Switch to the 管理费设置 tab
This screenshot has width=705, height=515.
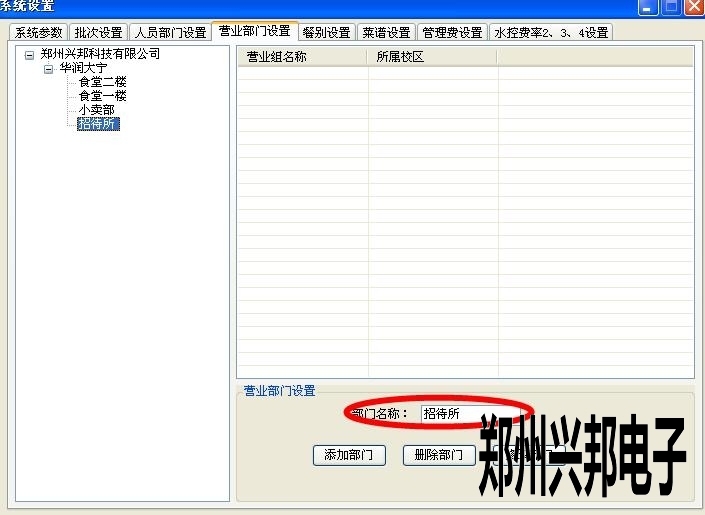click(x=452, y=32)
